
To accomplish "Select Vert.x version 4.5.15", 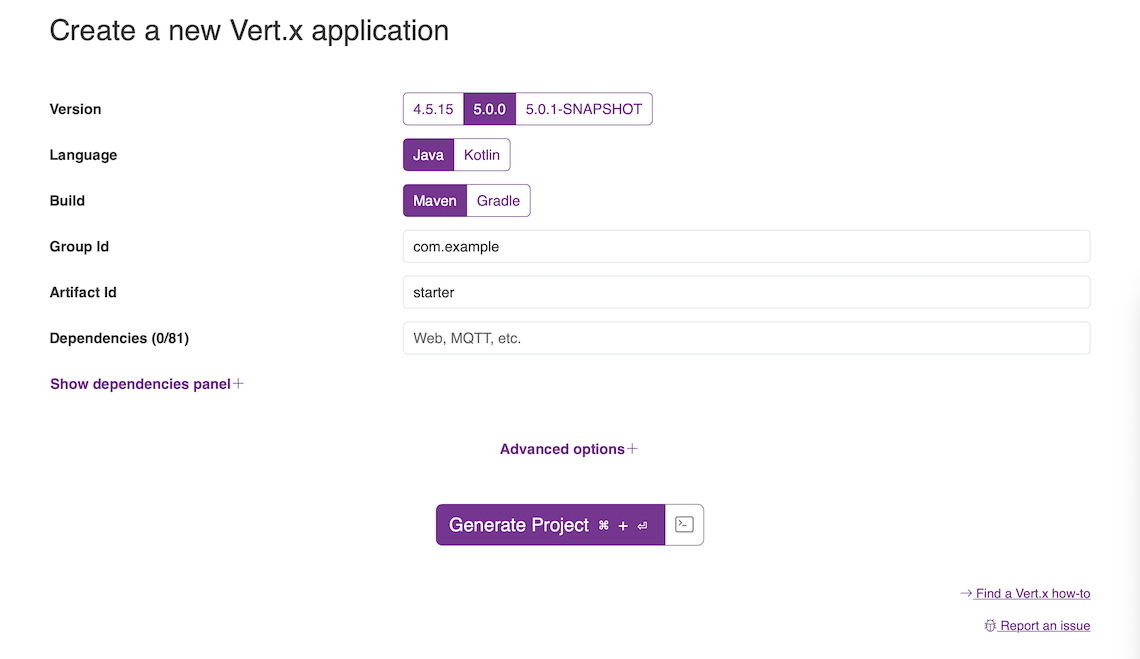I will point(433,109).
